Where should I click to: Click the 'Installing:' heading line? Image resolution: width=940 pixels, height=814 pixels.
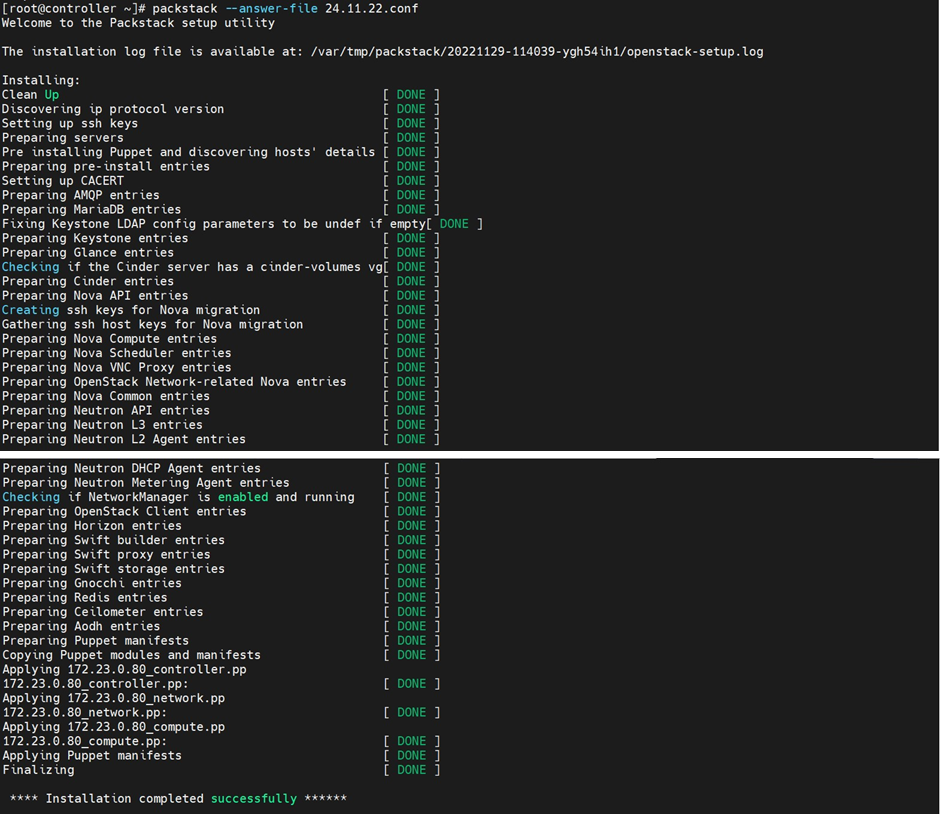point(41,80)
